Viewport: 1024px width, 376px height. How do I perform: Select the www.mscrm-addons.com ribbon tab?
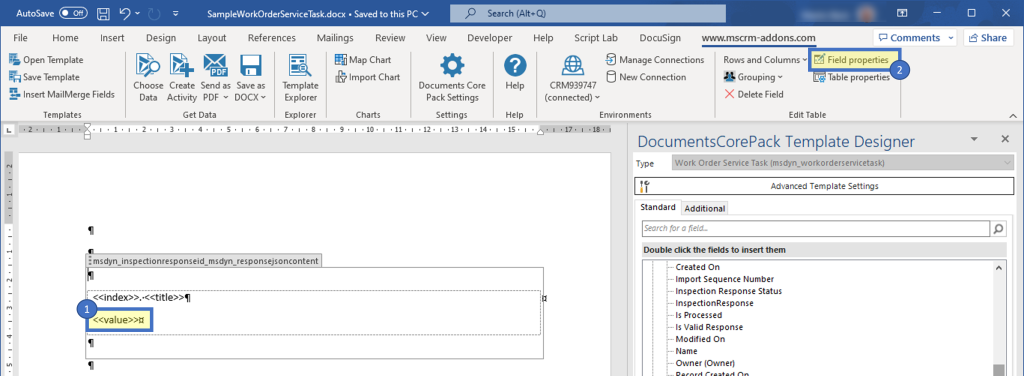[758, 38]
